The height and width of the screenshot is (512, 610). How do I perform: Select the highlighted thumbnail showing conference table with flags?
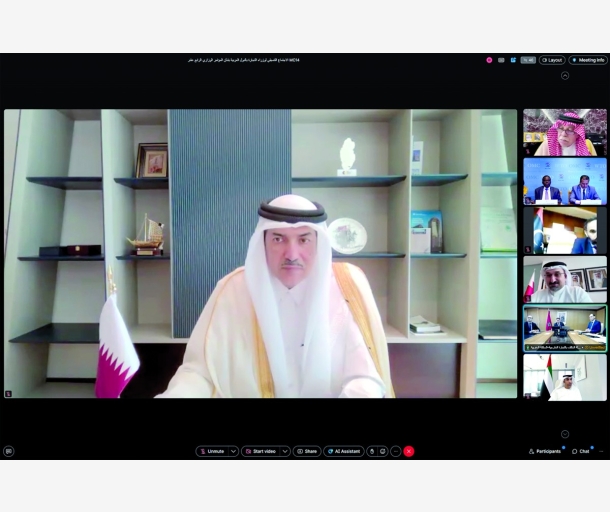click(x=564, y=328)
